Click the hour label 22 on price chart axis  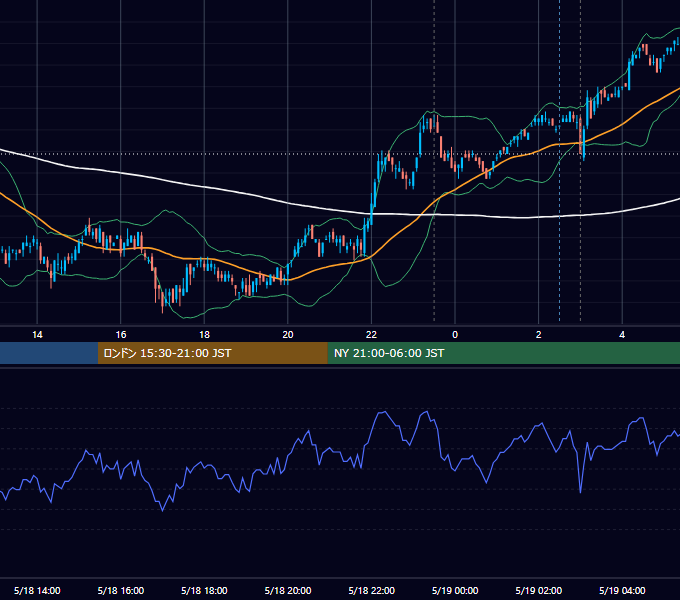[x=371, y=335]
